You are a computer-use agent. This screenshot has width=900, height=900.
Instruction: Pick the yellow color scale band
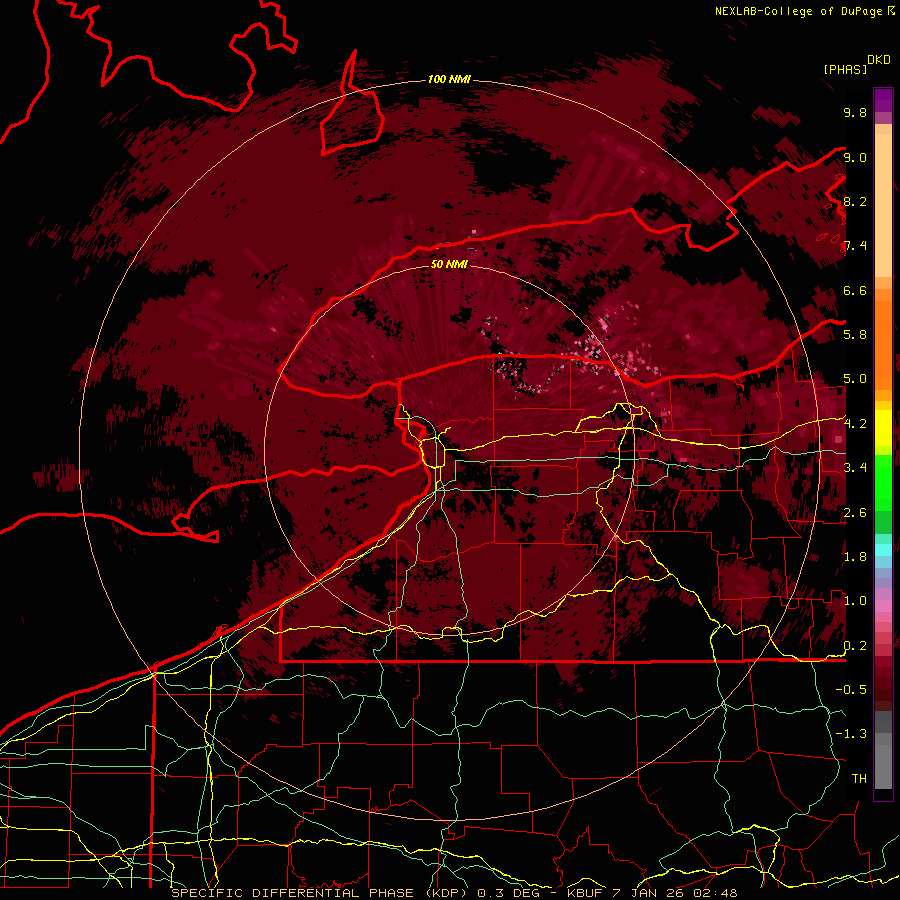point(883,428)
